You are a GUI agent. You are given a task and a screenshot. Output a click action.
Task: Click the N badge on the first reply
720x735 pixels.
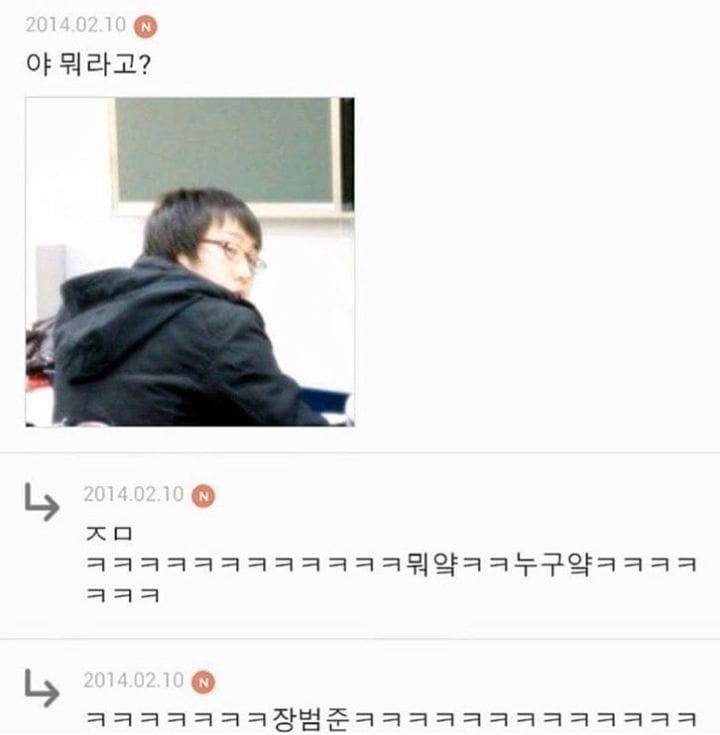click(203, 496)
